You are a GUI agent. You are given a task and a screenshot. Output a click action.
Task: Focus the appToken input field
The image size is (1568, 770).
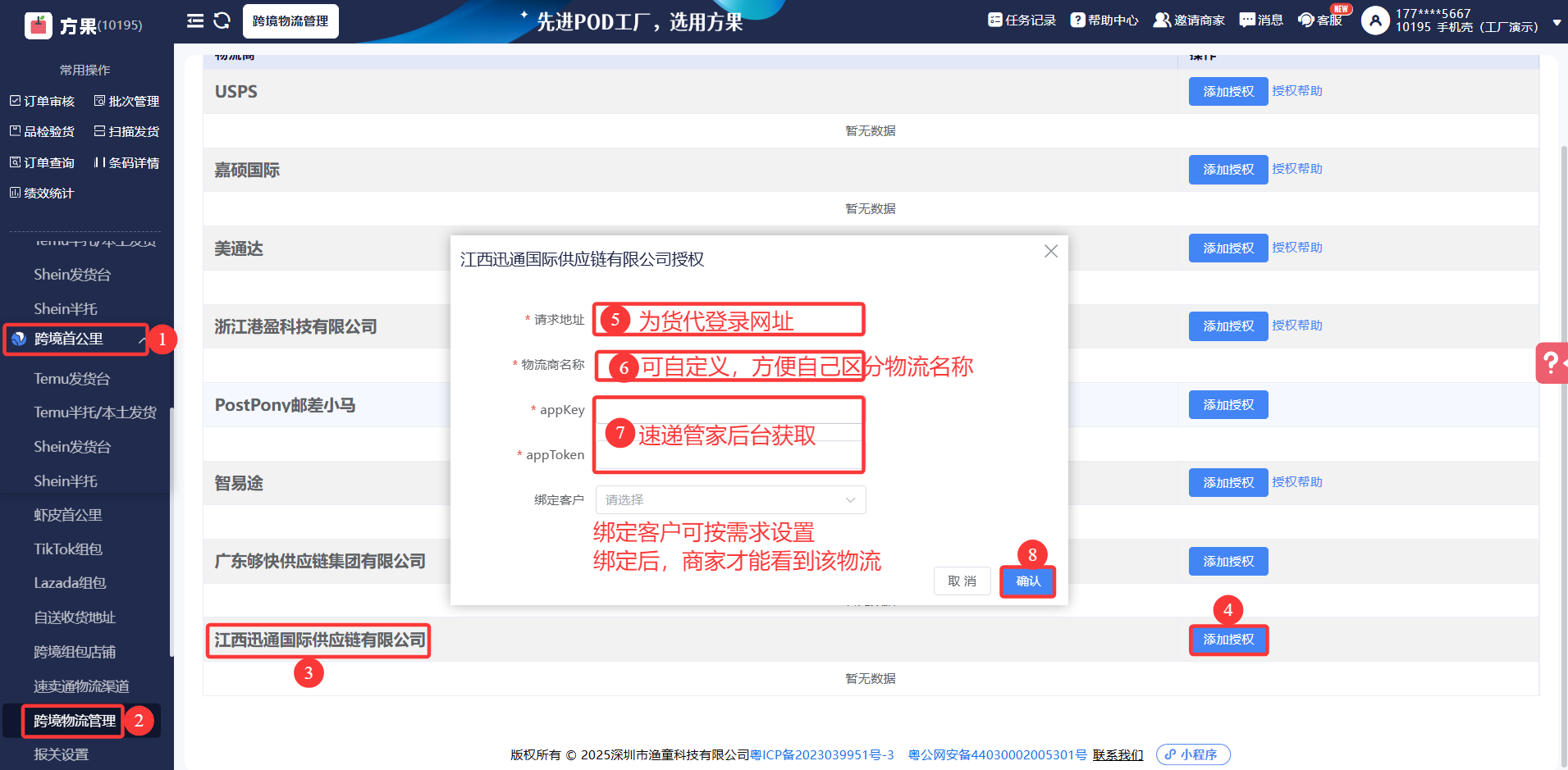click(729, 455)
